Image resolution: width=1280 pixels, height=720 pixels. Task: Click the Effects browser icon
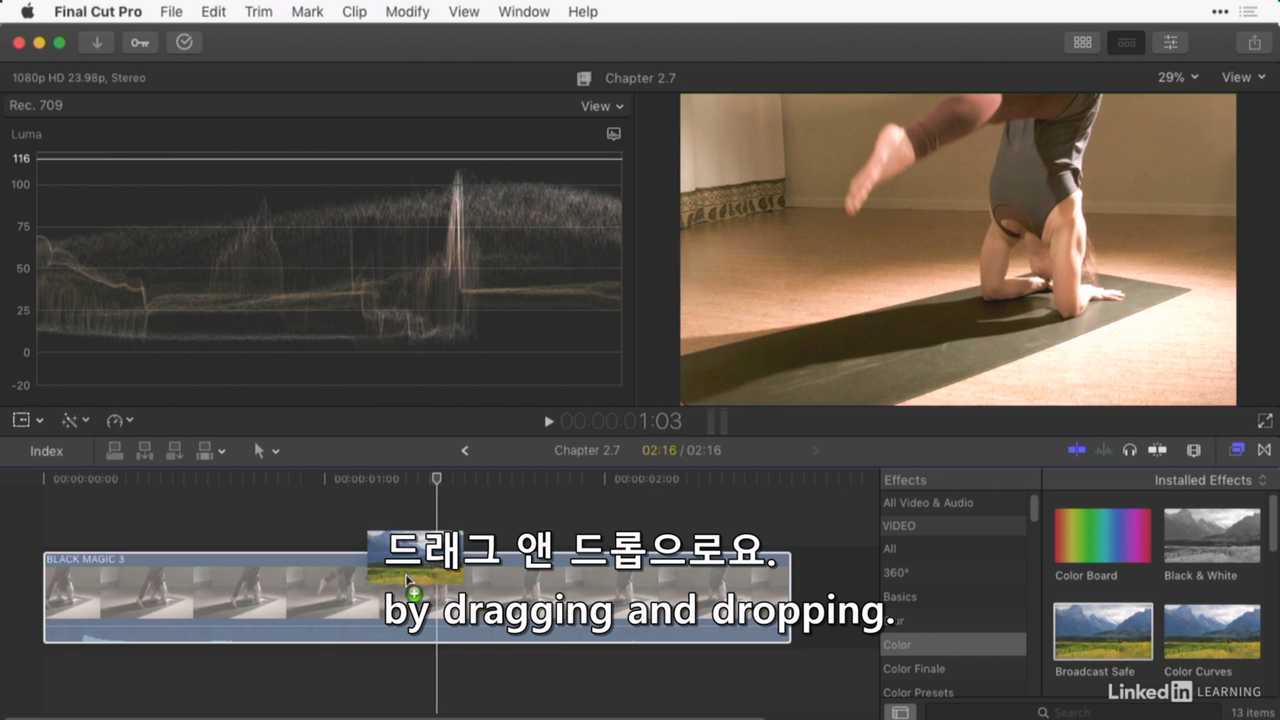(x=1237, y=450)
